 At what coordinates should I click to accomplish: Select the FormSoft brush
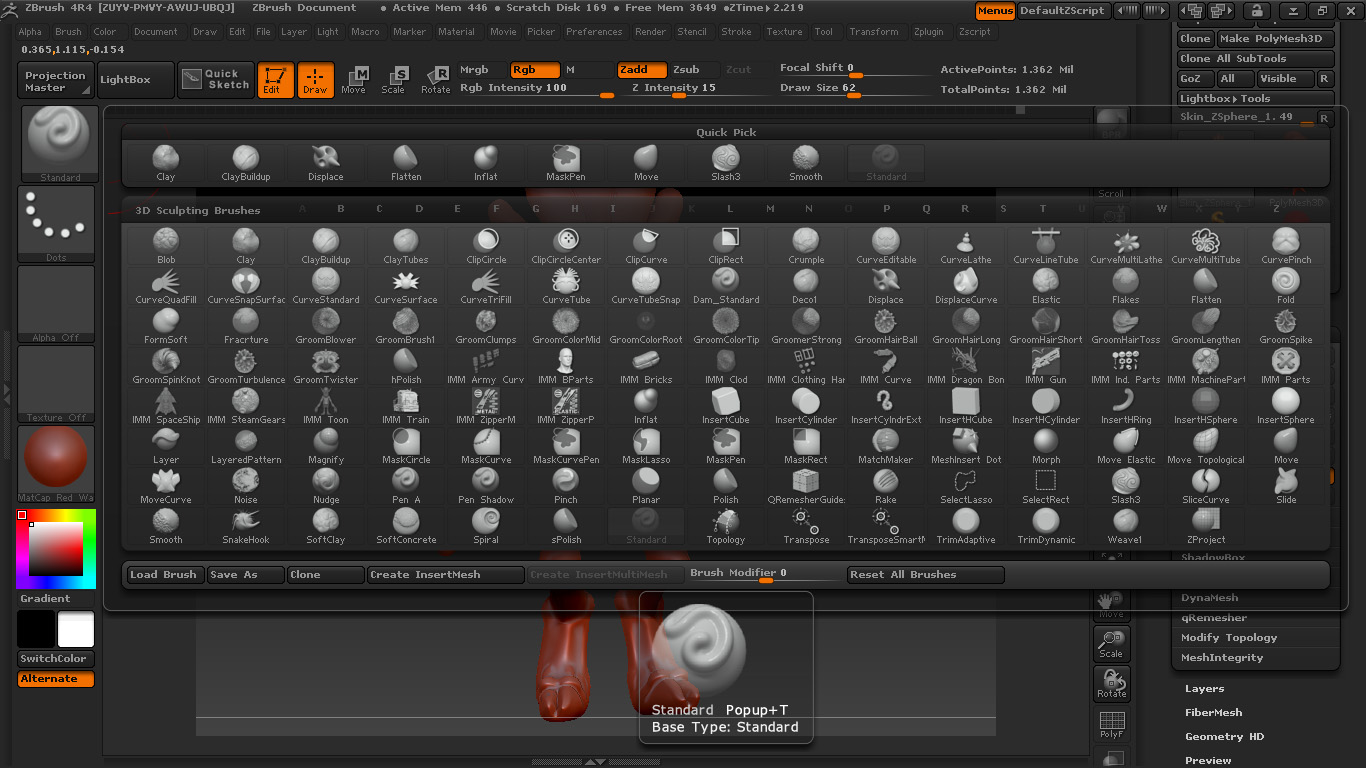click(166, 326)
